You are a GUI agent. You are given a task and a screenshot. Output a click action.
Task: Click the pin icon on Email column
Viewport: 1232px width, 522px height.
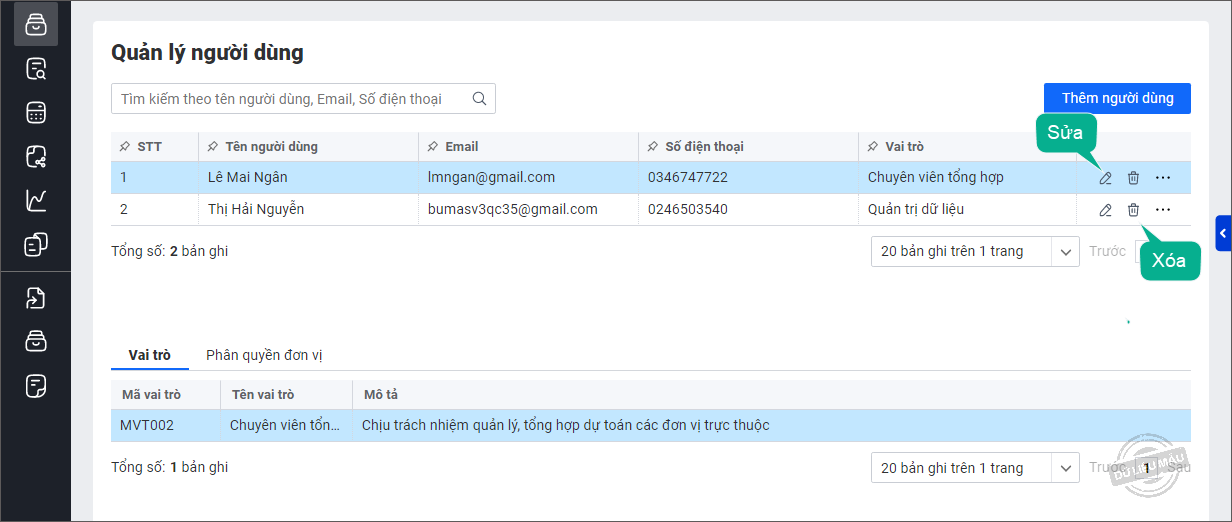click(432, 147)
